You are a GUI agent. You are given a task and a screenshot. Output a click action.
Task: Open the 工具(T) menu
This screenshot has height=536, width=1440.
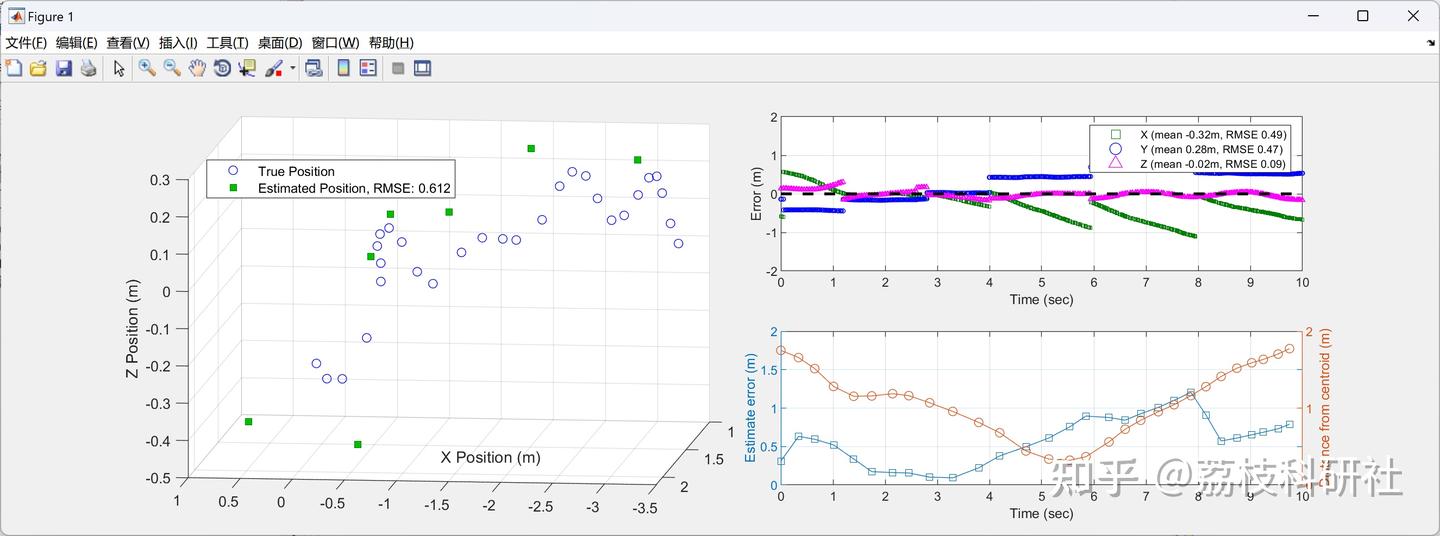227,43
